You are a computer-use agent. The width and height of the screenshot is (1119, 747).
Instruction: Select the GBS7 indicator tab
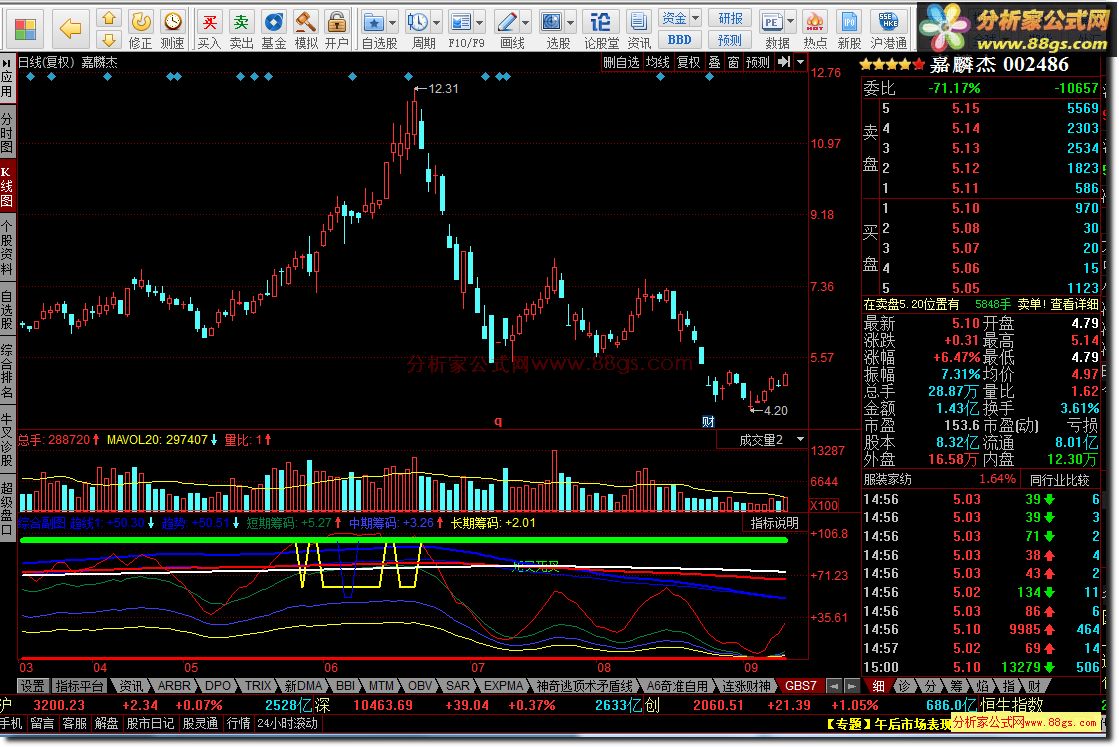[x=801, y=686]
